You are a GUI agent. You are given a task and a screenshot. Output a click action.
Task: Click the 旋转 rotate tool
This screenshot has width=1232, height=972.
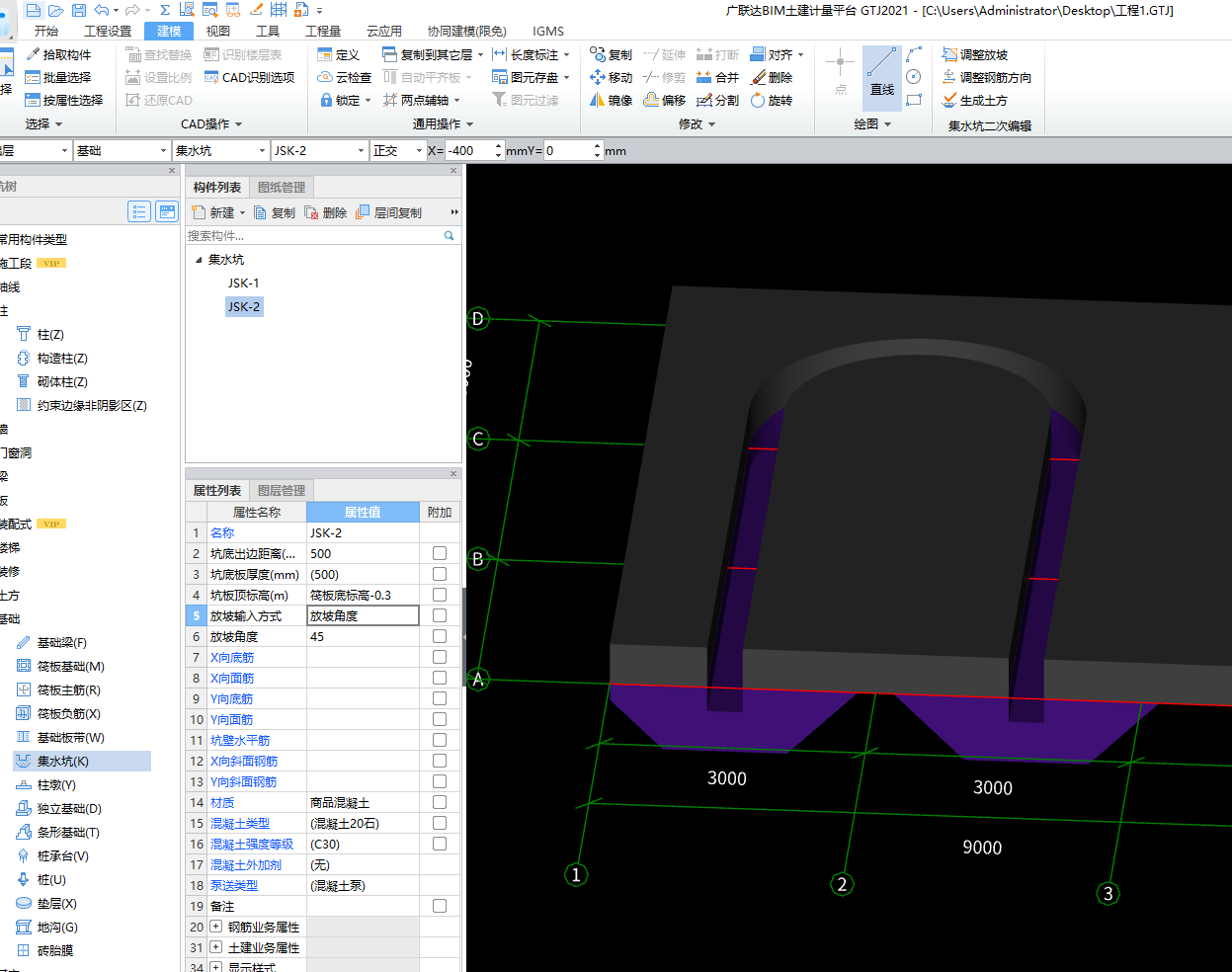click(x=771, y=100)
